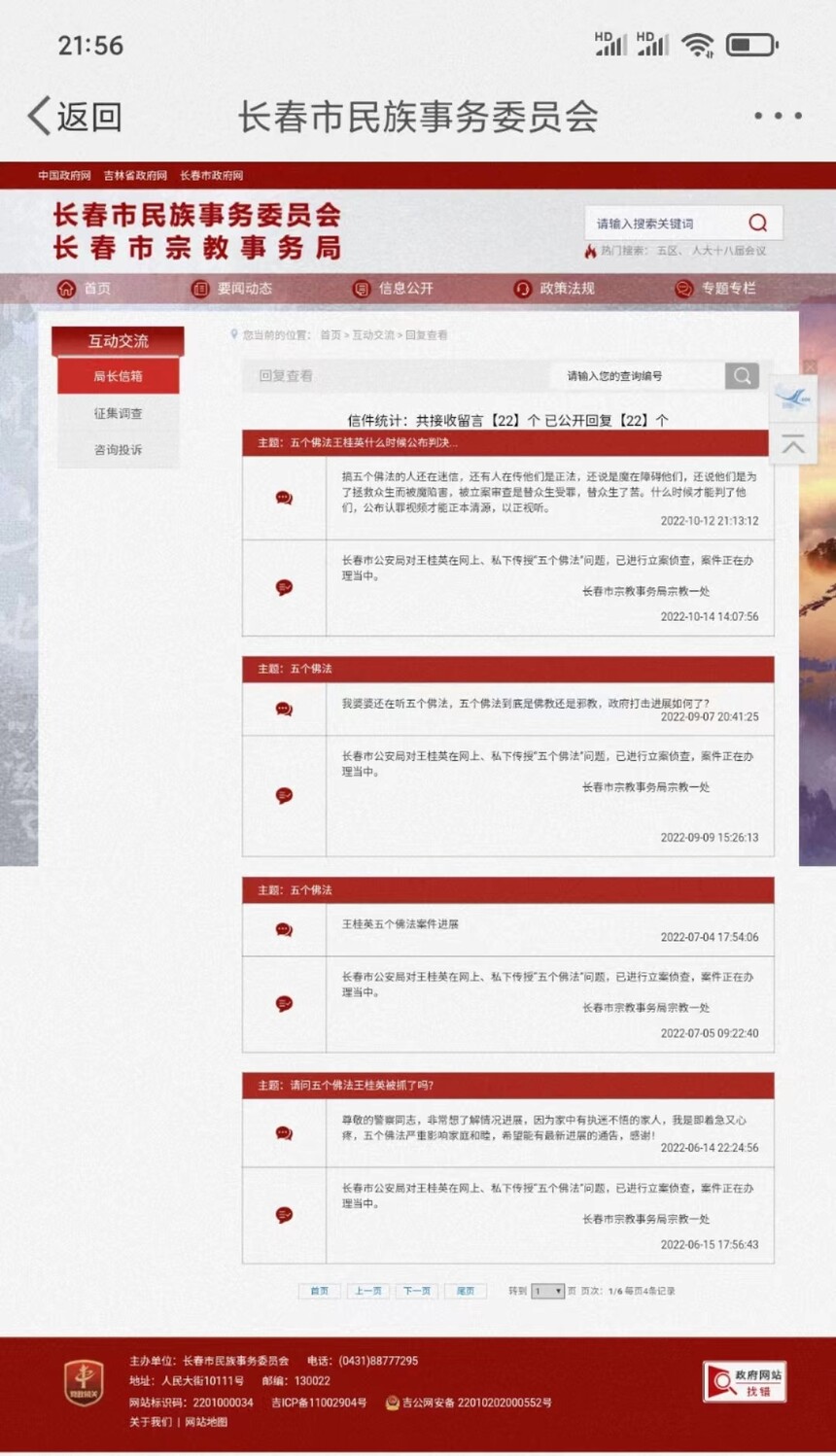Click the footer phone number (0431)88777295
The height and width of the screenshot is (1456, 836).
point(378,1361)
